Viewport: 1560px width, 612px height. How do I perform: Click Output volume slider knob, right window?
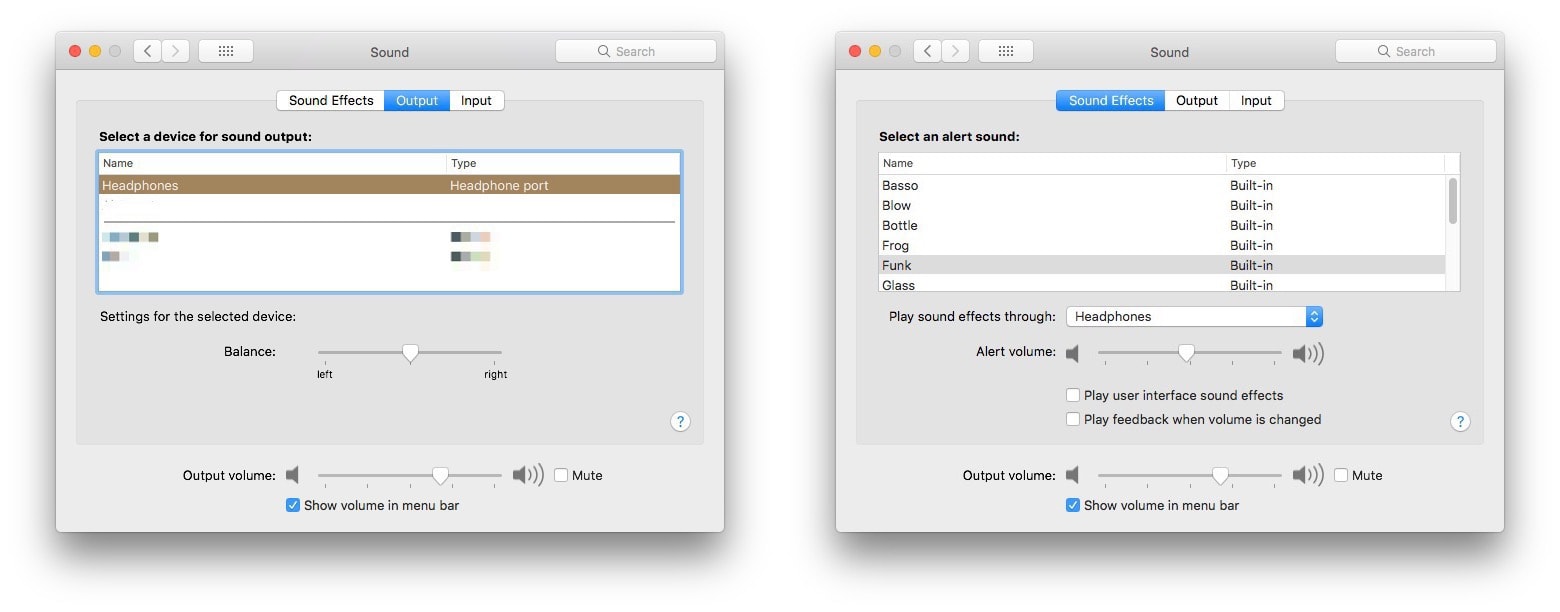coord(1220,476)
